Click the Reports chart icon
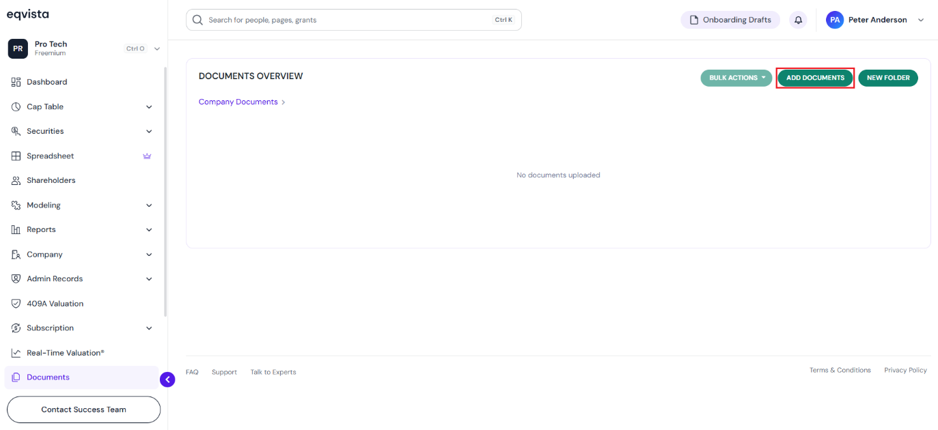The image size is (938, 430). click(x=16, y=230)
